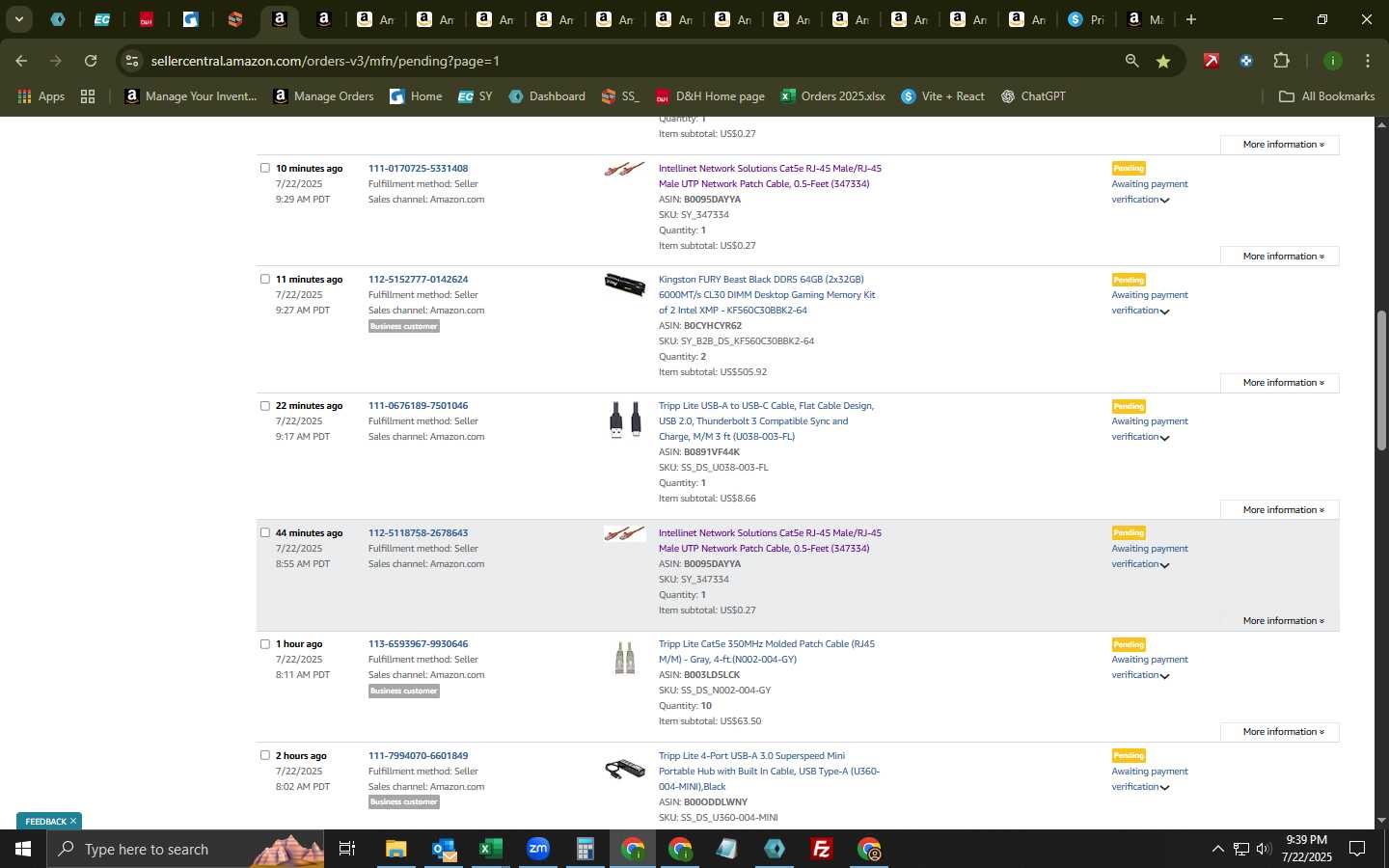
Task: Click the Kingston memory kit thumbnail
Action: 625,285
